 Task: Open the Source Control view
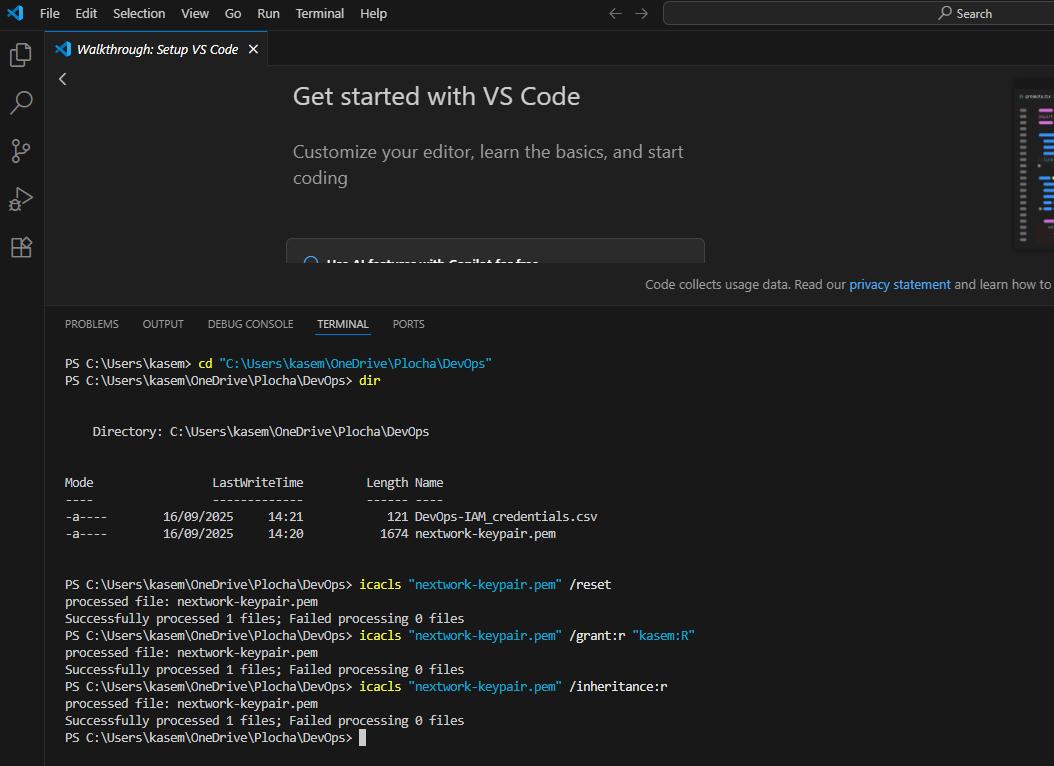[21, 150]
